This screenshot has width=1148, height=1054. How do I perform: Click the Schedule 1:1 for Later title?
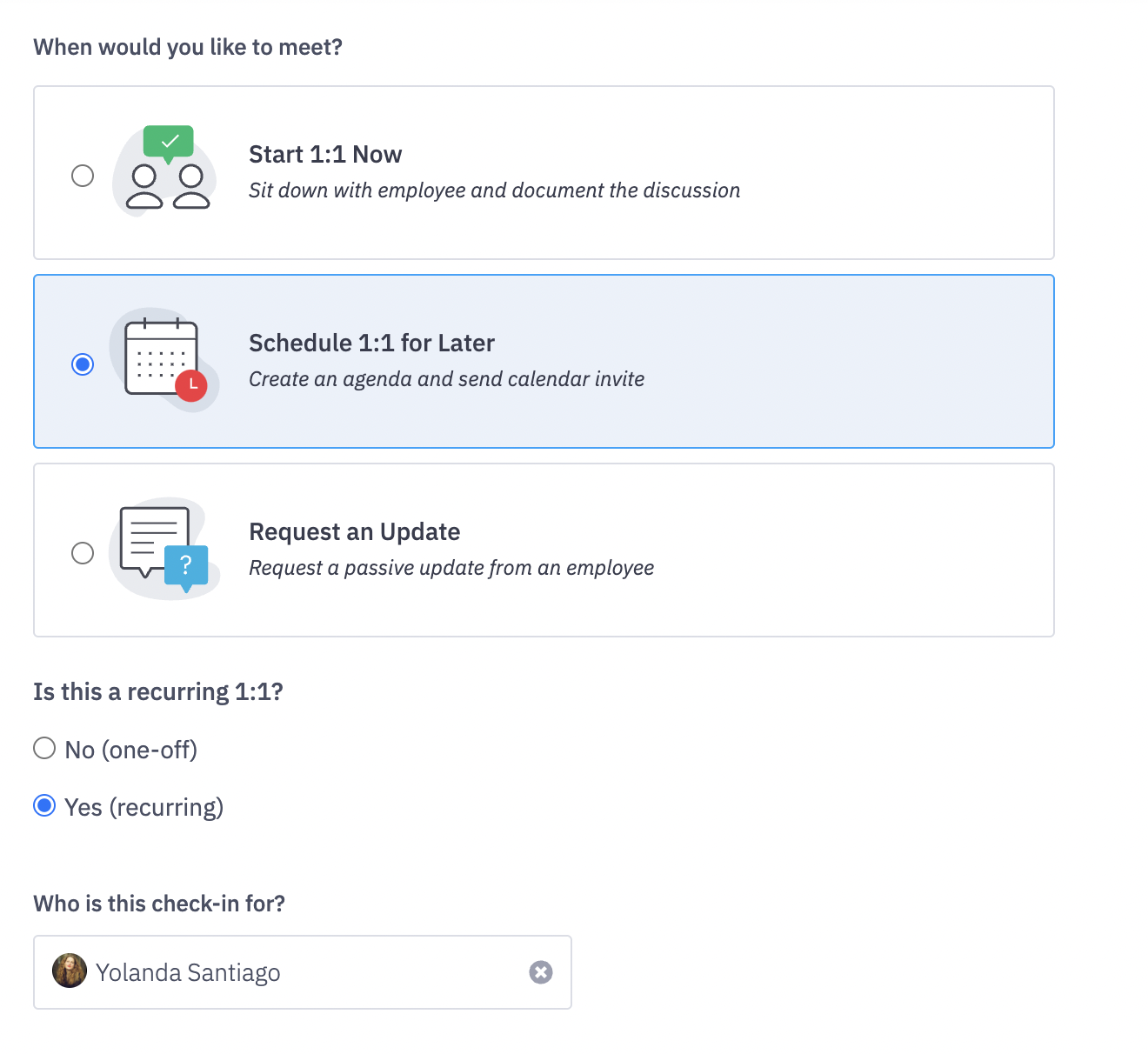372,343
